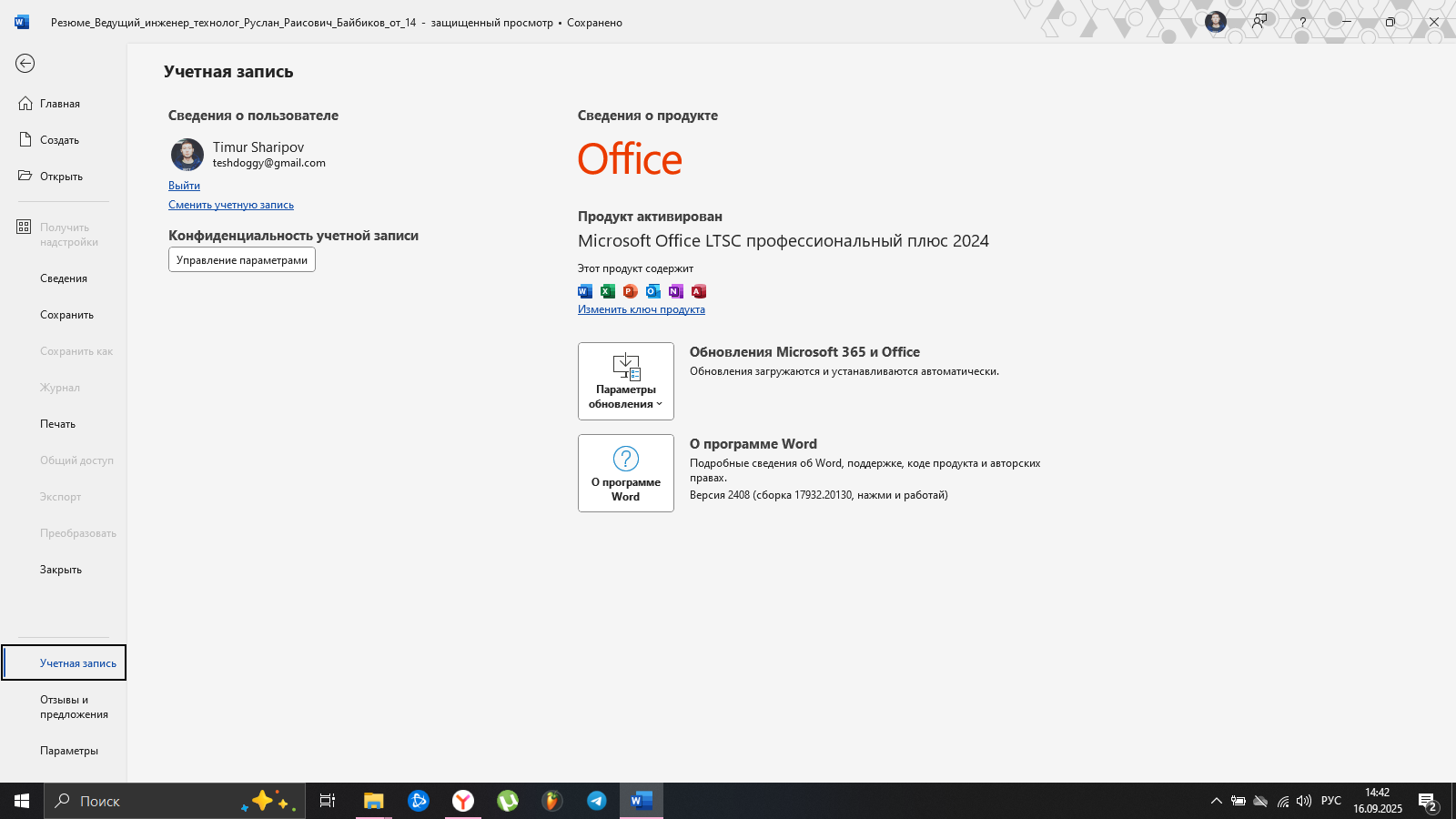Open the О программе Word button
The image size is (1456, 819).
pos(626,473)
